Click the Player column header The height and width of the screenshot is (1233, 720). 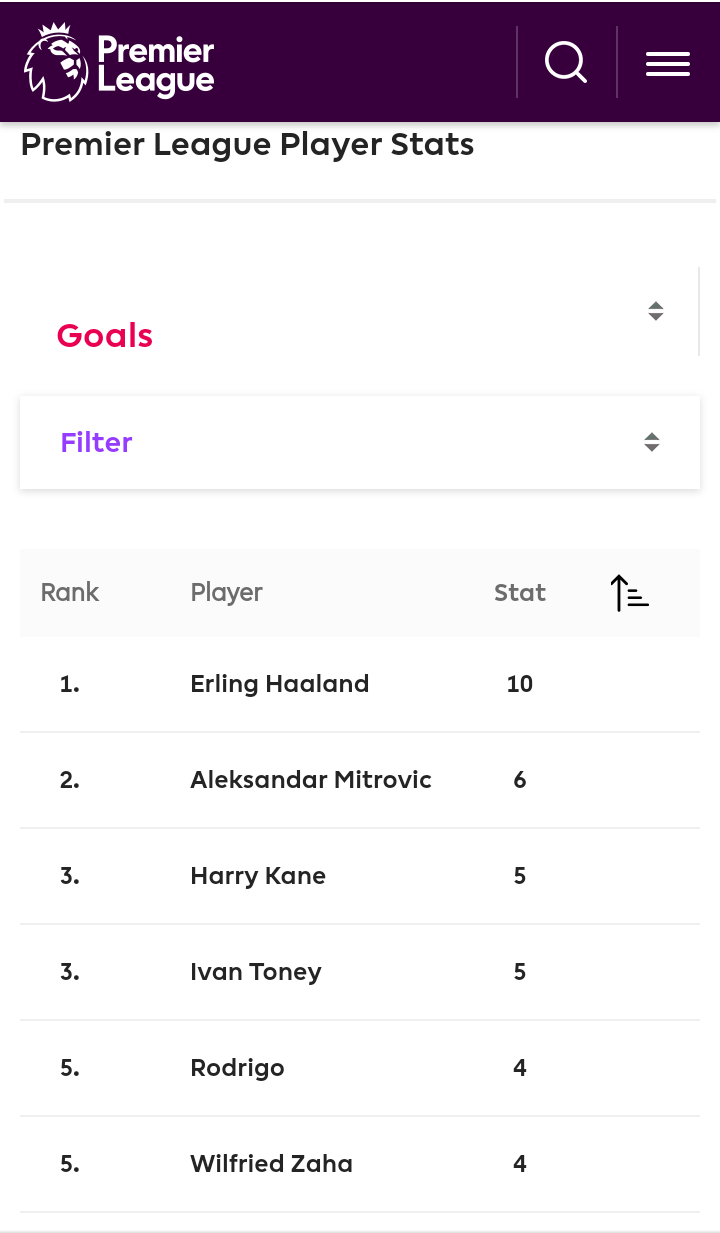[x=226, y=593]
